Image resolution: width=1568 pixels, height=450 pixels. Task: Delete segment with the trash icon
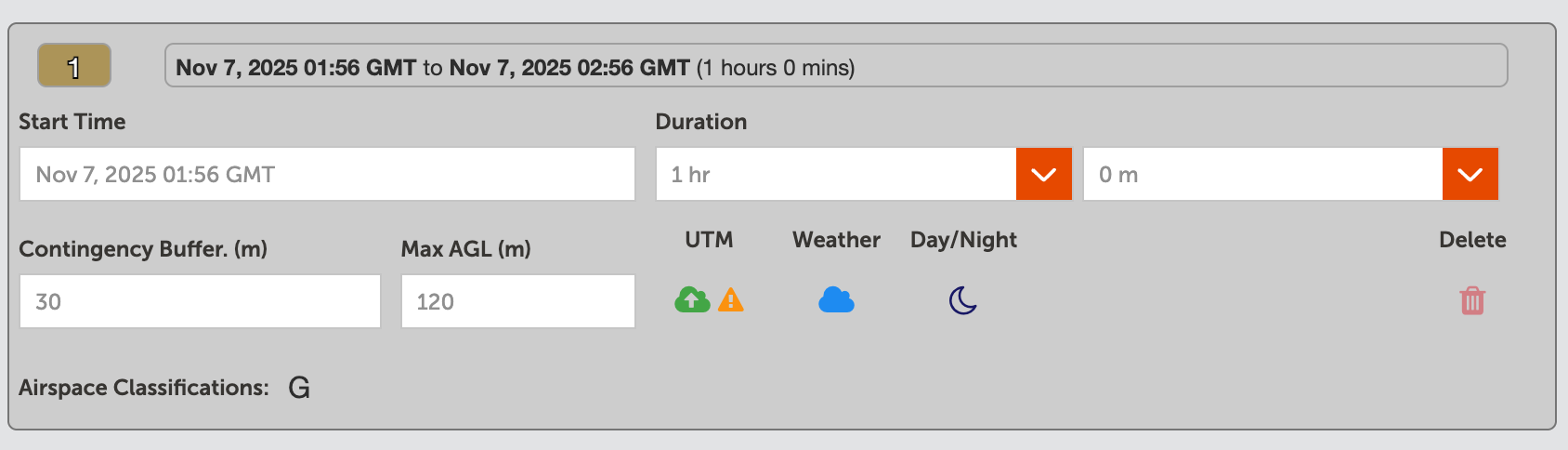click(1472, 300)
